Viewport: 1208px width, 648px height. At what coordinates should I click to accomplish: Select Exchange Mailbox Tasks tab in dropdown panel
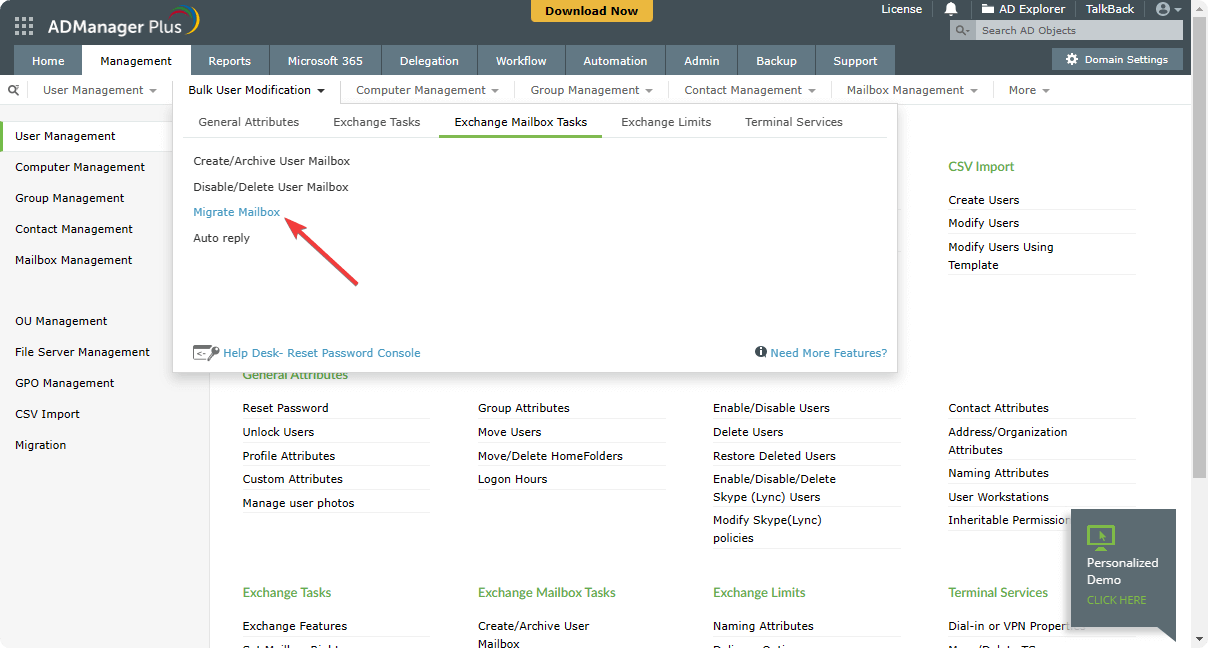[521, 122]
